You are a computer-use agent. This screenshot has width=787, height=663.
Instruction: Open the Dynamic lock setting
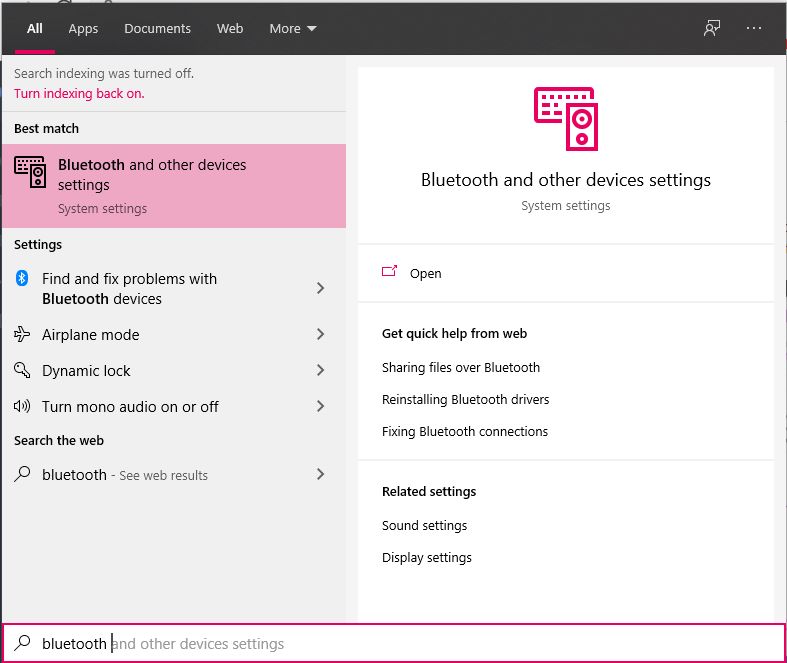click(174, 371)
